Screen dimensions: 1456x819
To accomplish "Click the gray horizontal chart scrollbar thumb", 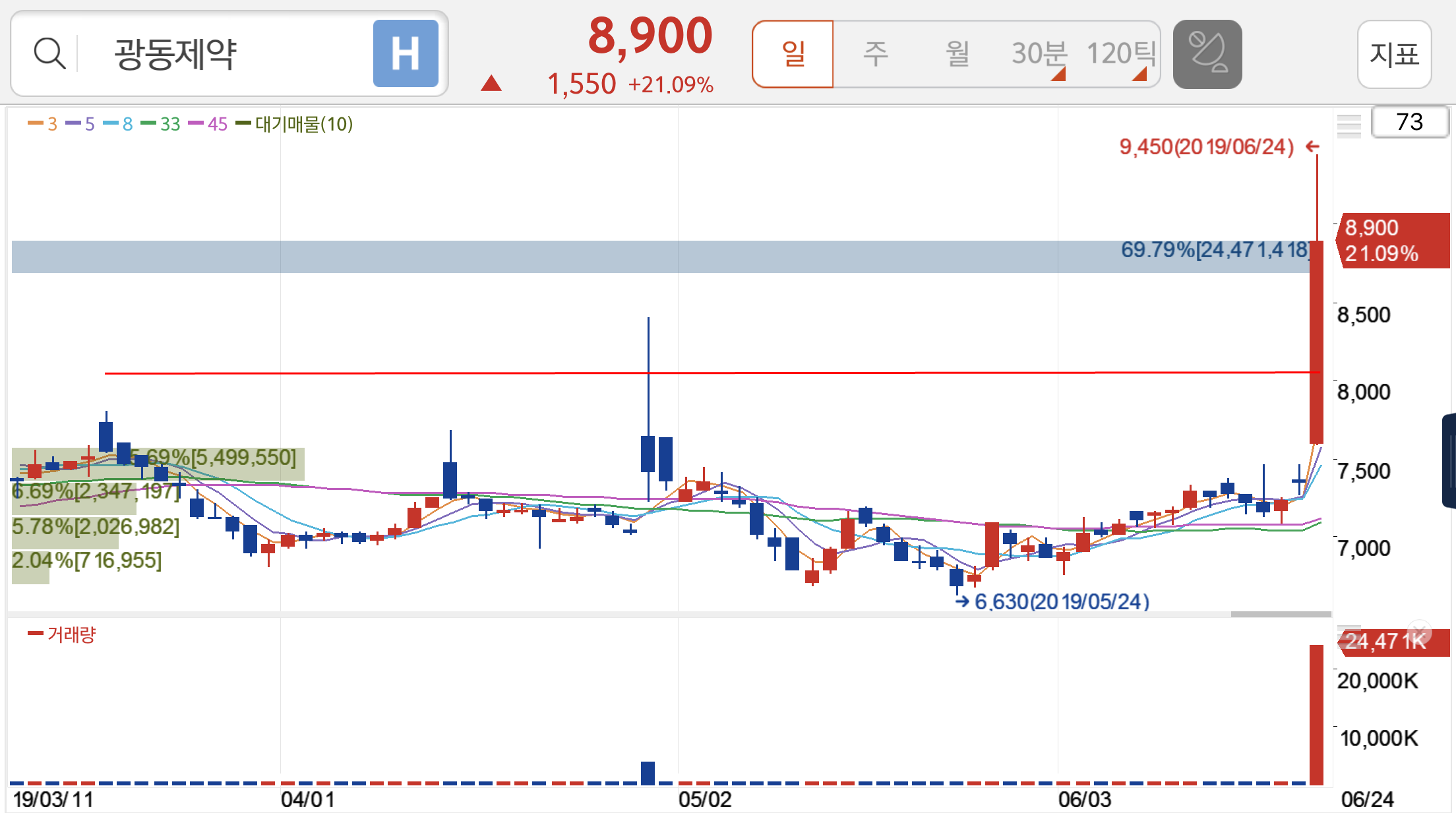I will pos(1281,614).
